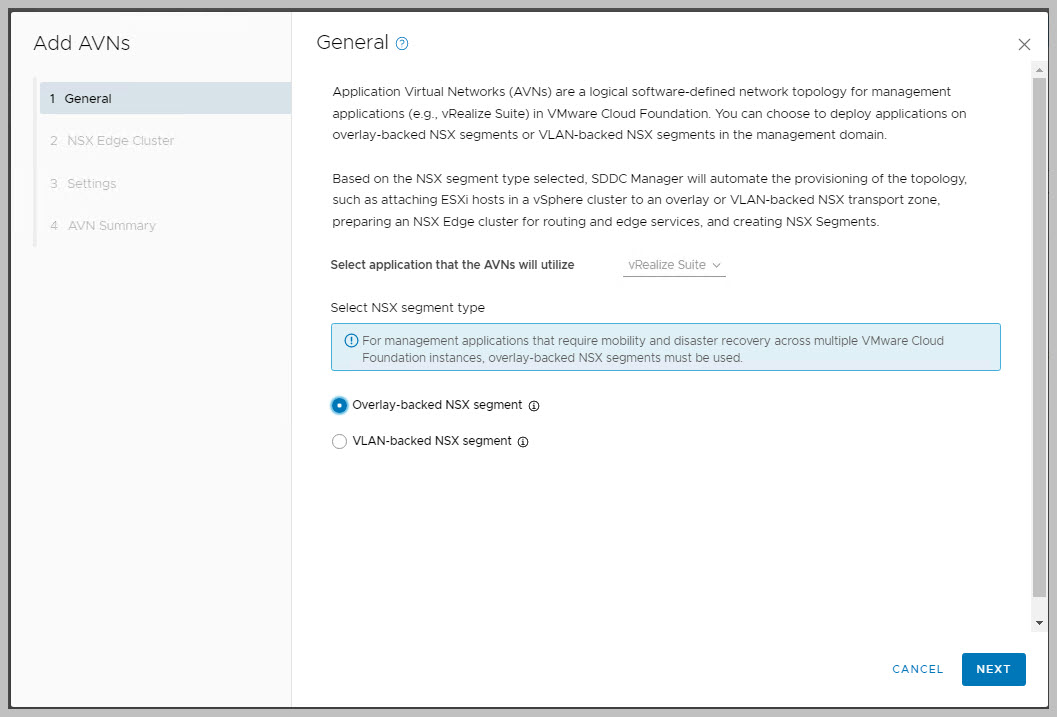Select the Overlay-backed NSX segment radio button

340,406
